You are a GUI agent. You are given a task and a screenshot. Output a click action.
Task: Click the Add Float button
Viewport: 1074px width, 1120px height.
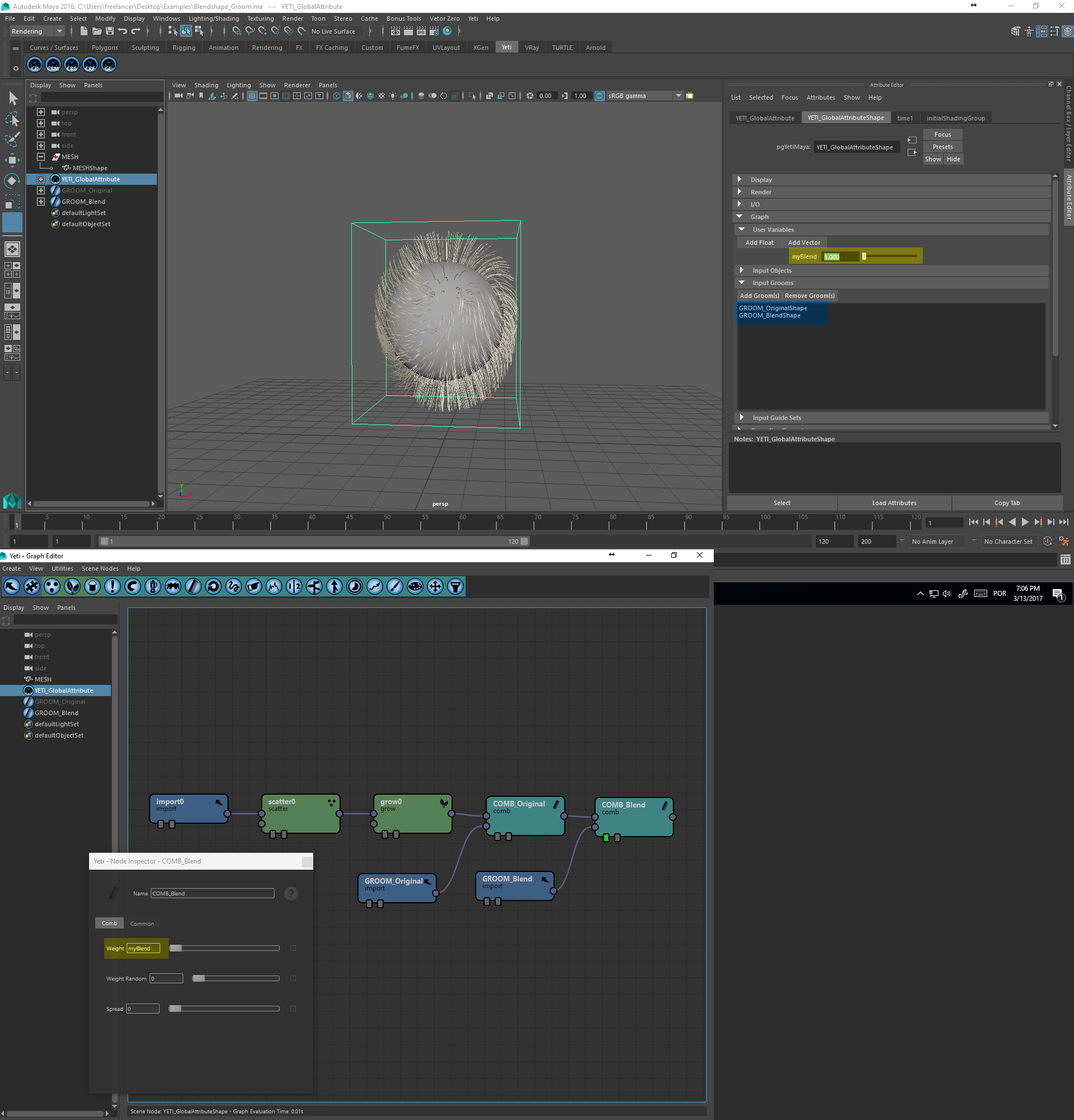pos(759,243)
